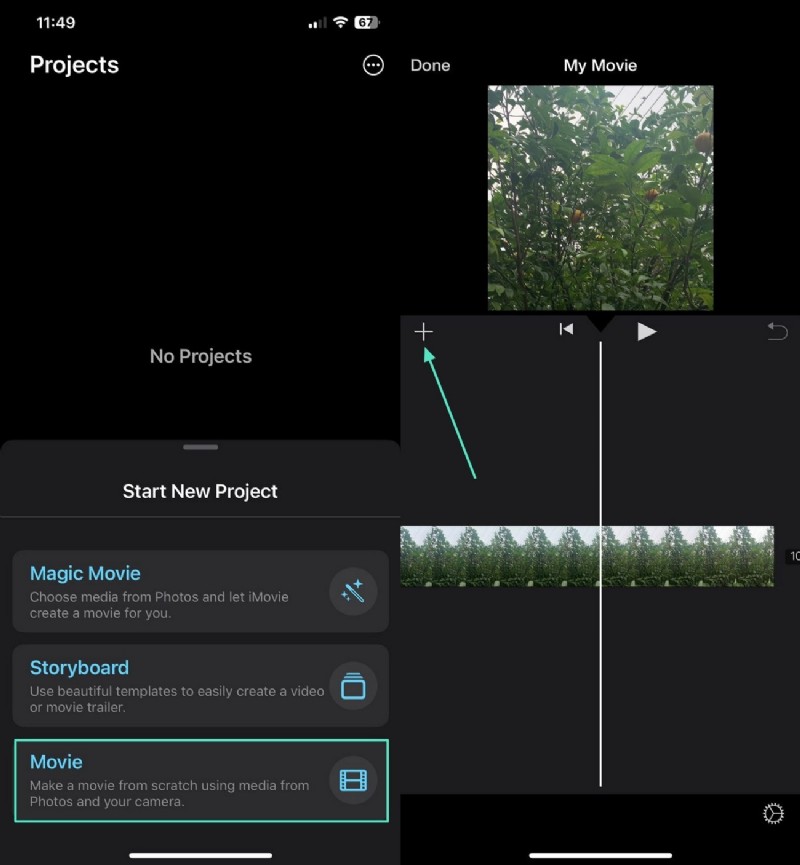Viewport: 800px width, 865px height.
Task: Tap the plus icon to add media
Action: 424,331
